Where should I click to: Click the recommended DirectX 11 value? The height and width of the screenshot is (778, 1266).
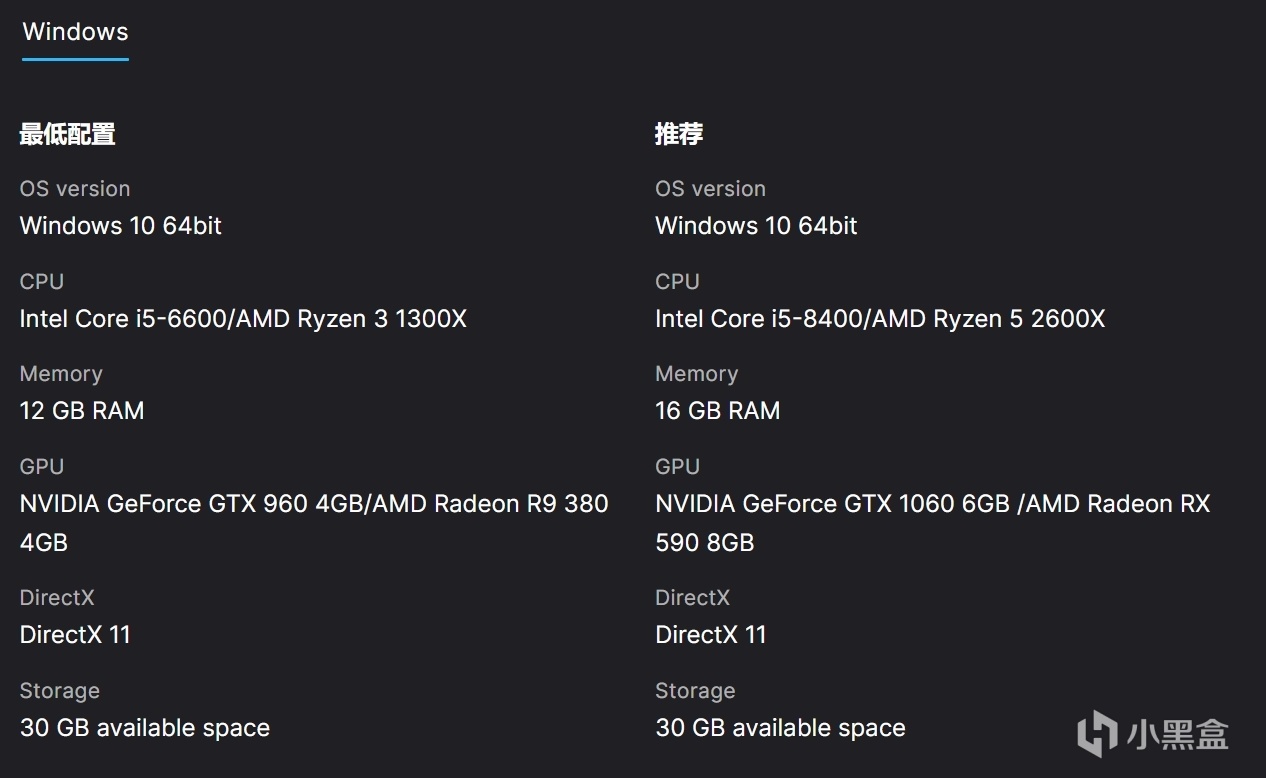[711, 635]
